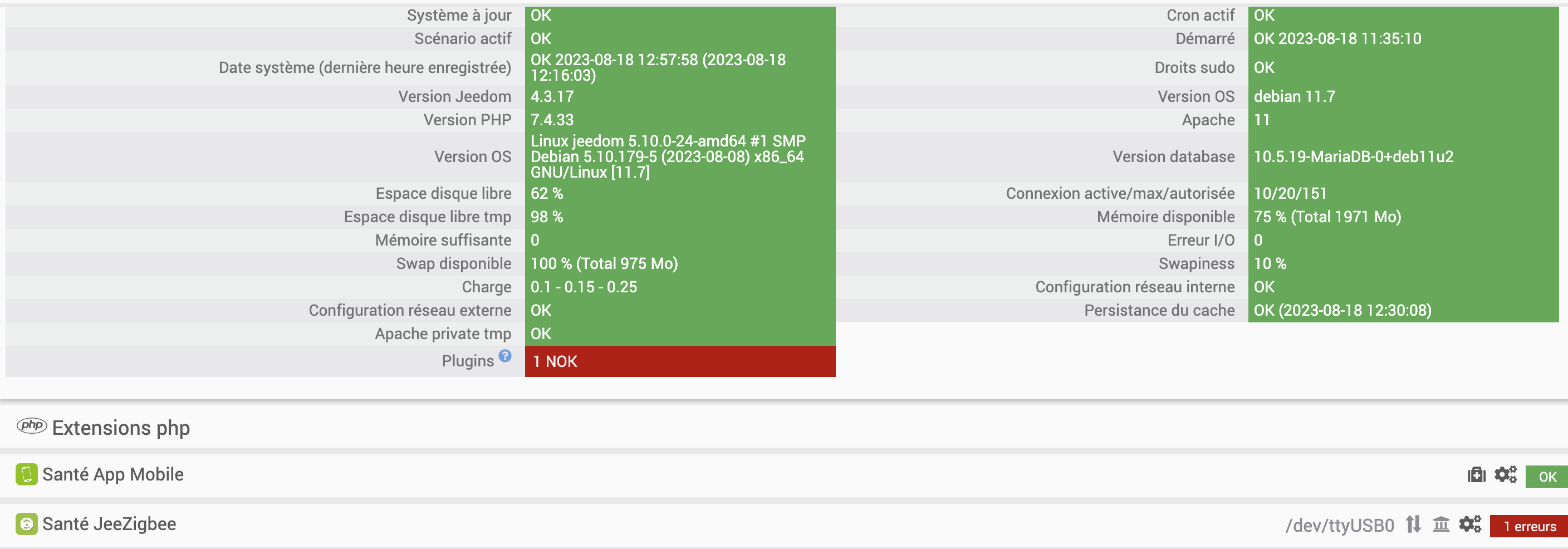Click the JeeZigbee plugin icon
Screen dimensions: 1568x549
(x=26, y=523)
